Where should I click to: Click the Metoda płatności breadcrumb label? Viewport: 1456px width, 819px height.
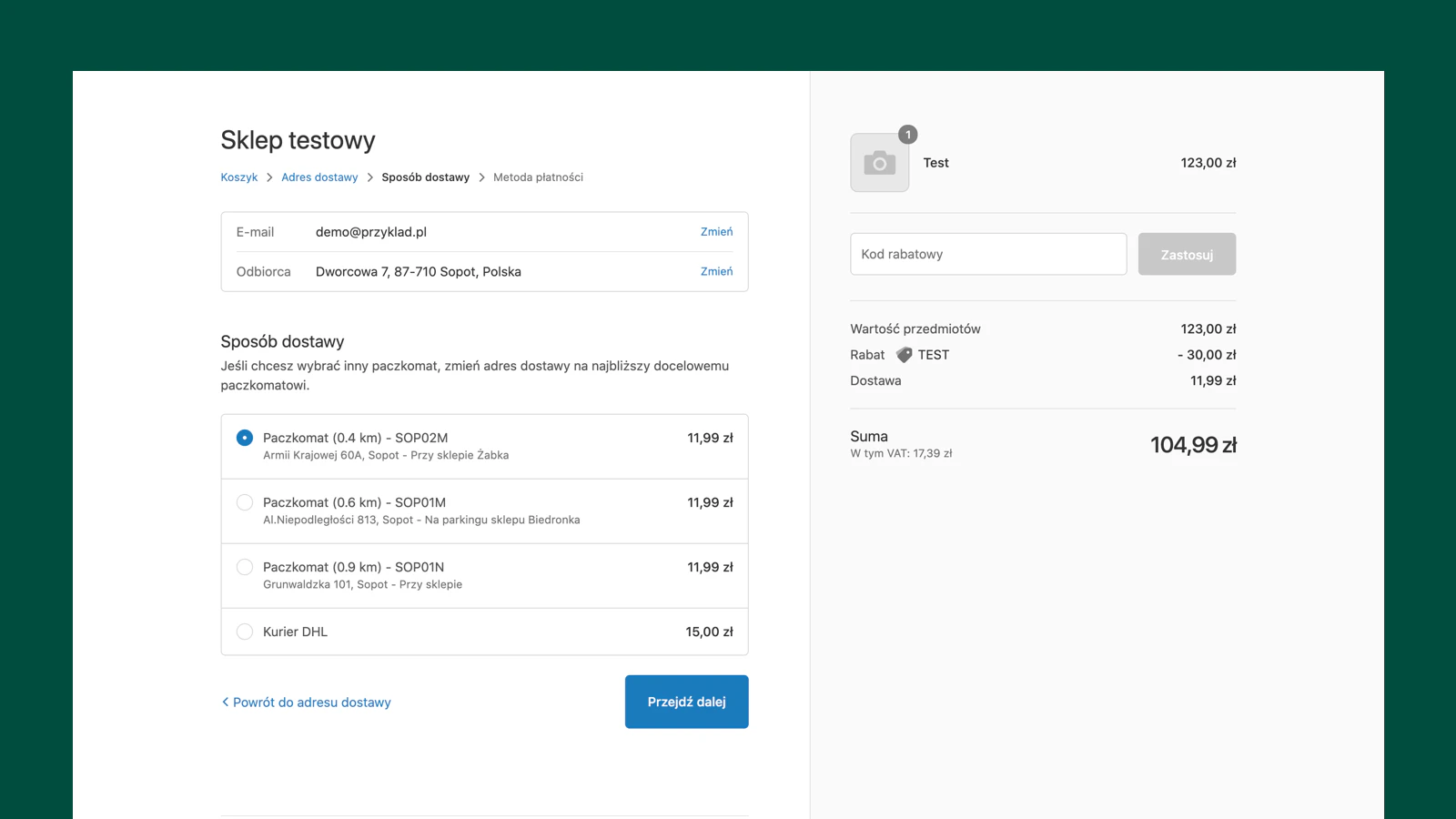[x=536, y=177]
